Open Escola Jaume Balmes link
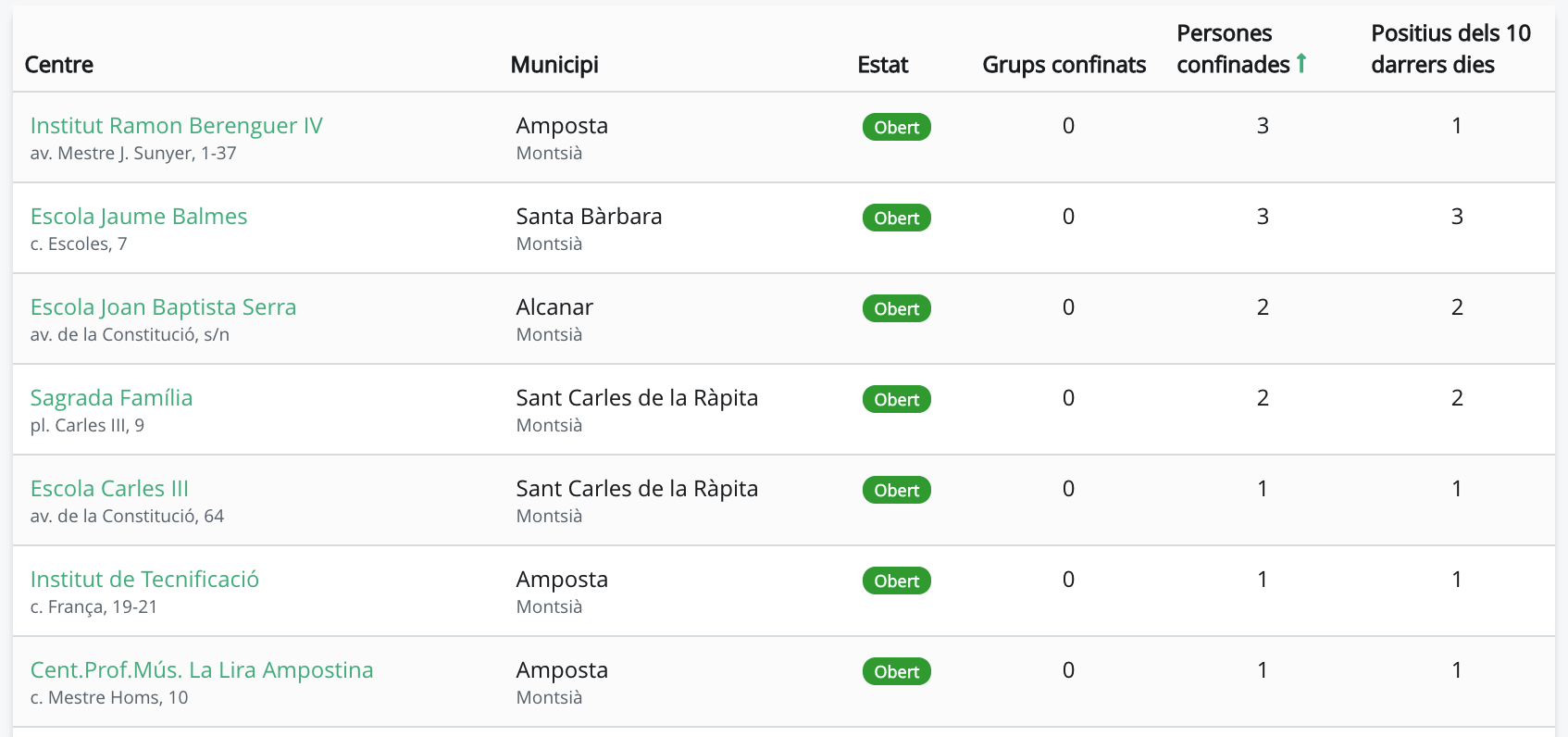This screenshot has width=1568, height=737. click(x=139, y=217)
